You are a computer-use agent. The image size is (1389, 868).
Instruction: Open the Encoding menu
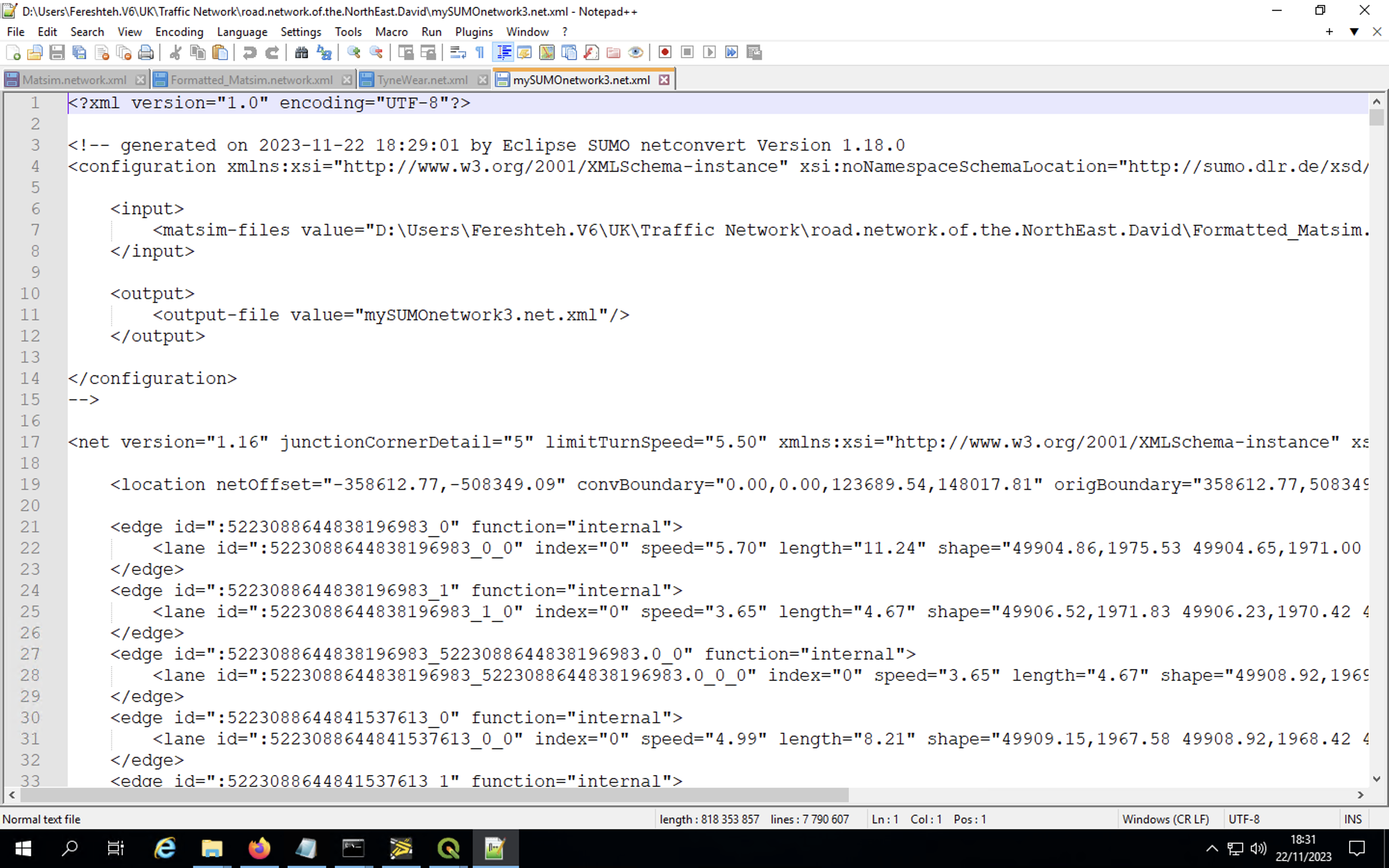pos(179,31)
